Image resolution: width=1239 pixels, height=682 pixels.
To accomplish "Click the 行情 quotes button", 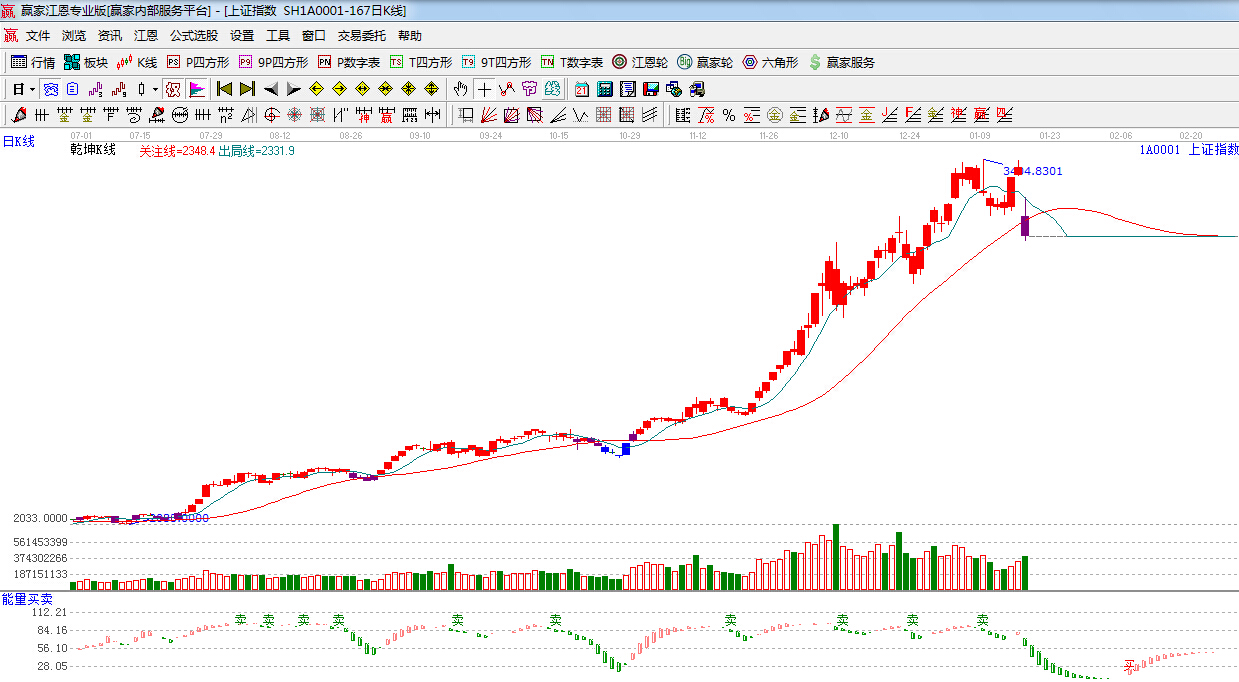I will click(33, 62).
